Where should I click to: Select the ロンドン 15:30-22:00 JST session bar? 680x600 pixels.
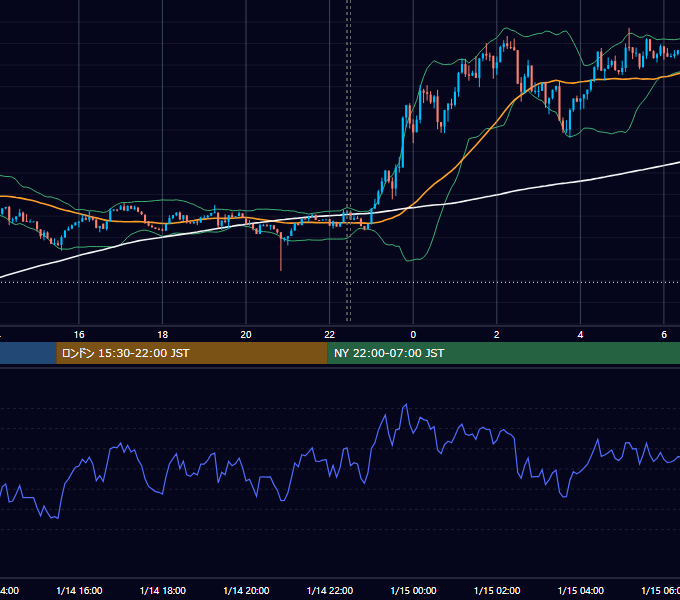click(x=192, y=353)
